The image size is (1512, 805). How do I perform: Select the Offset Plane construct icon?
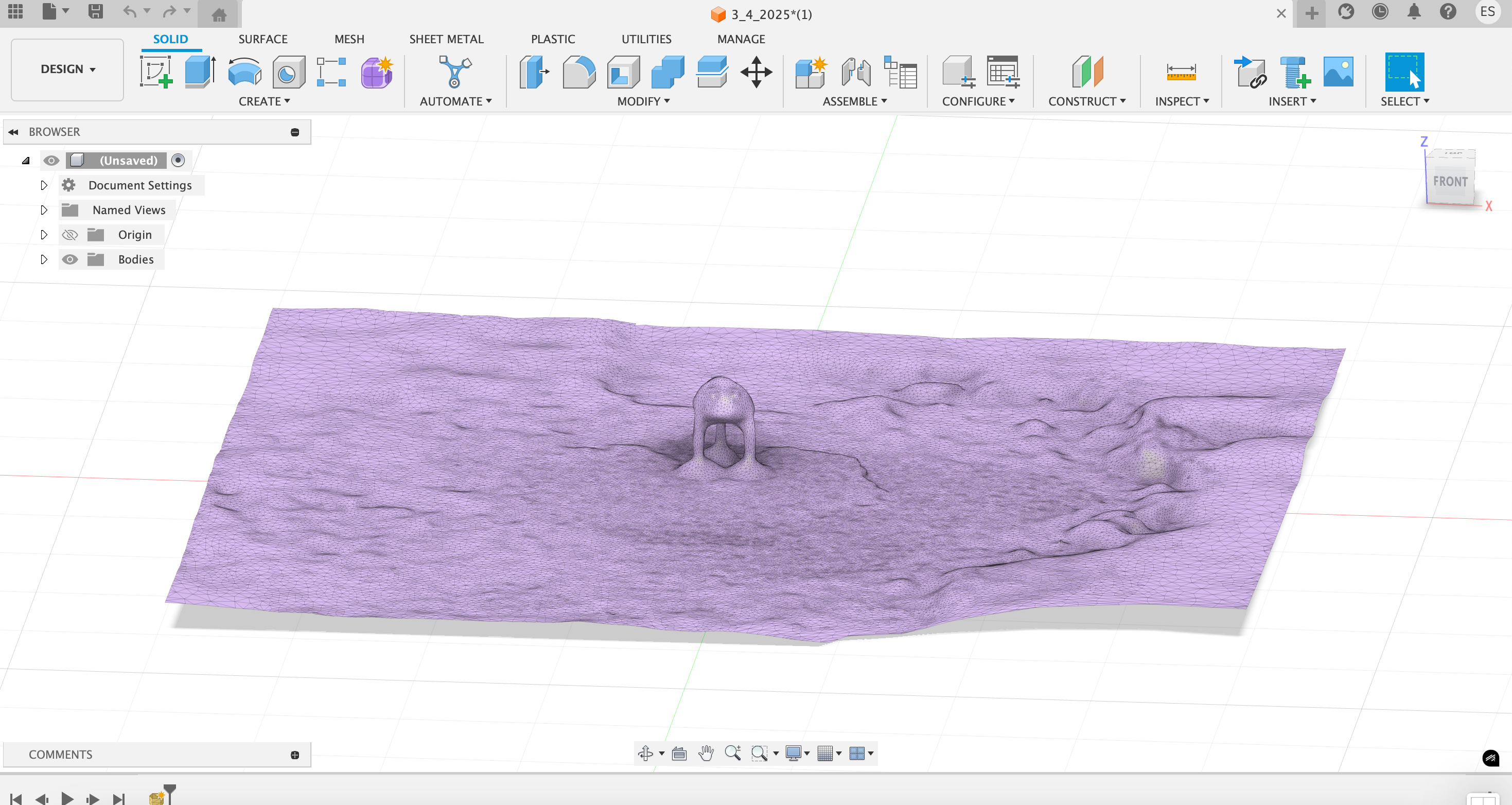click(x=1087, y=72)
